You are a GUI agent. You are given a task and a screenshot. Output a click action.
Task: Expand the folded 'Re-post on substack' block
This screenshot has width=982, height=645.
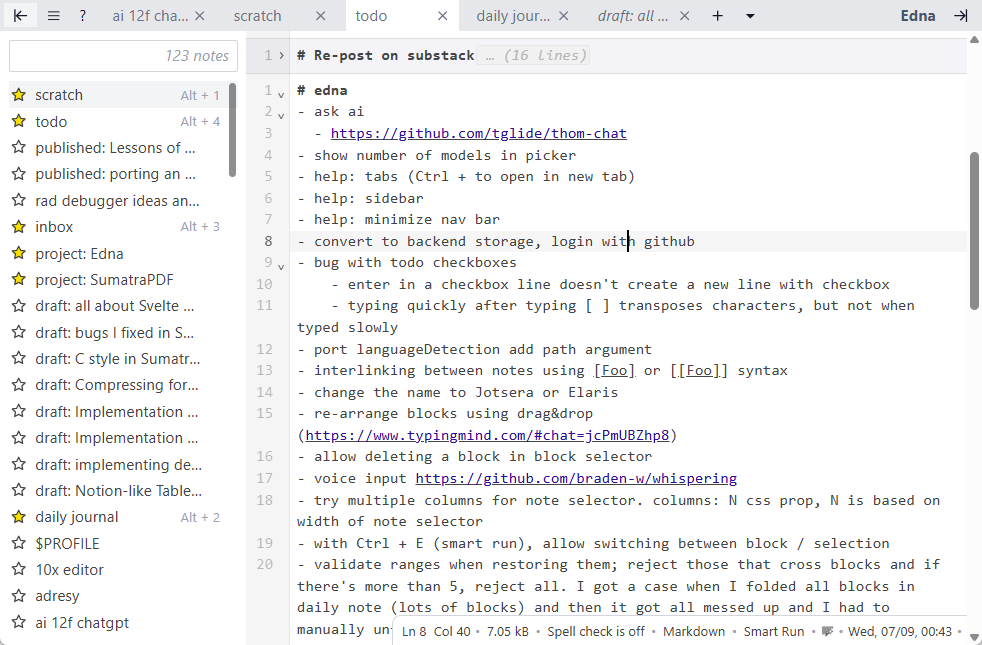[281, 56]
